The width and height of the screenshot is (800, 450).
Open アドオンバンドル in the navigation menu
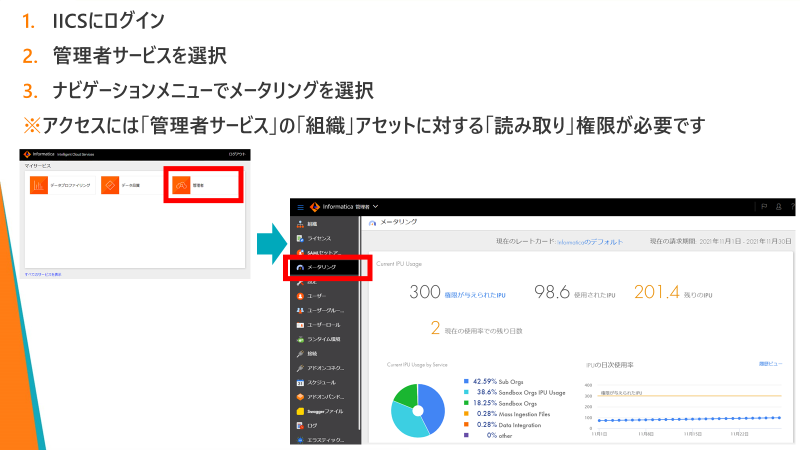point(325,396)
